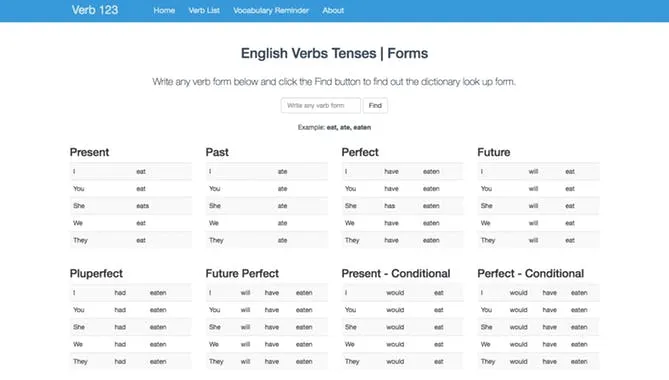
Task: Click the Future section heading
Action: 494,152
